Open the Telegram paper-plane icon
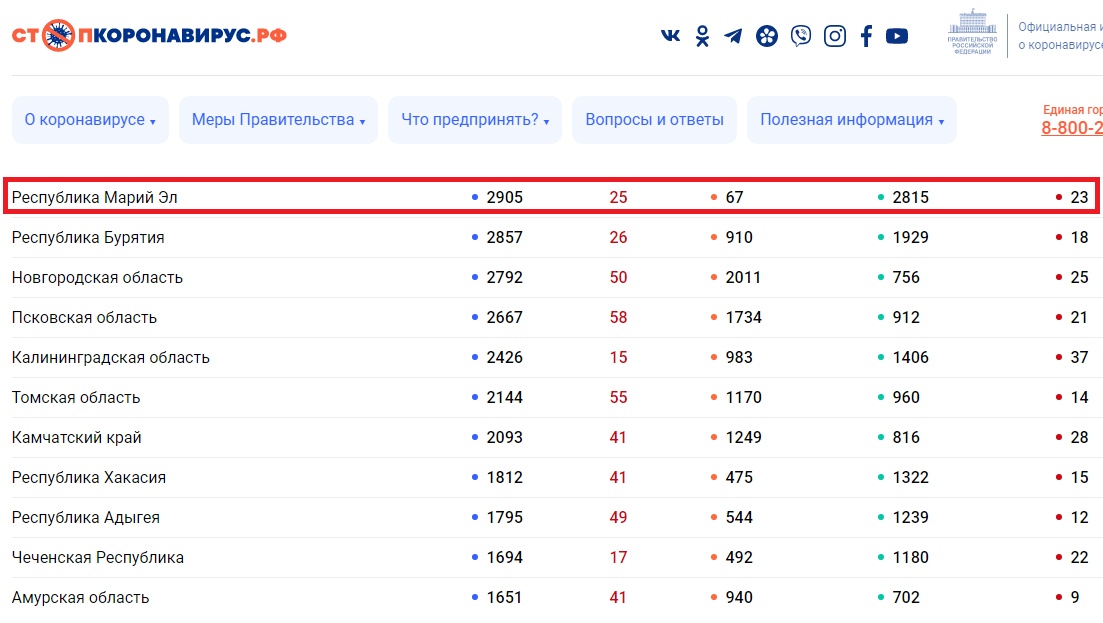Viewport: 1103px width, 623px height. 734,36
